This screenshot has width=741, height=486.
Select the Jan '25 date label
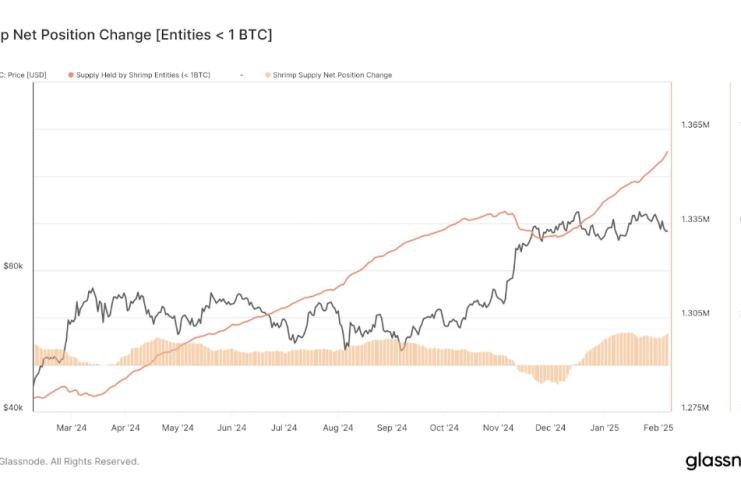point(603,428)
